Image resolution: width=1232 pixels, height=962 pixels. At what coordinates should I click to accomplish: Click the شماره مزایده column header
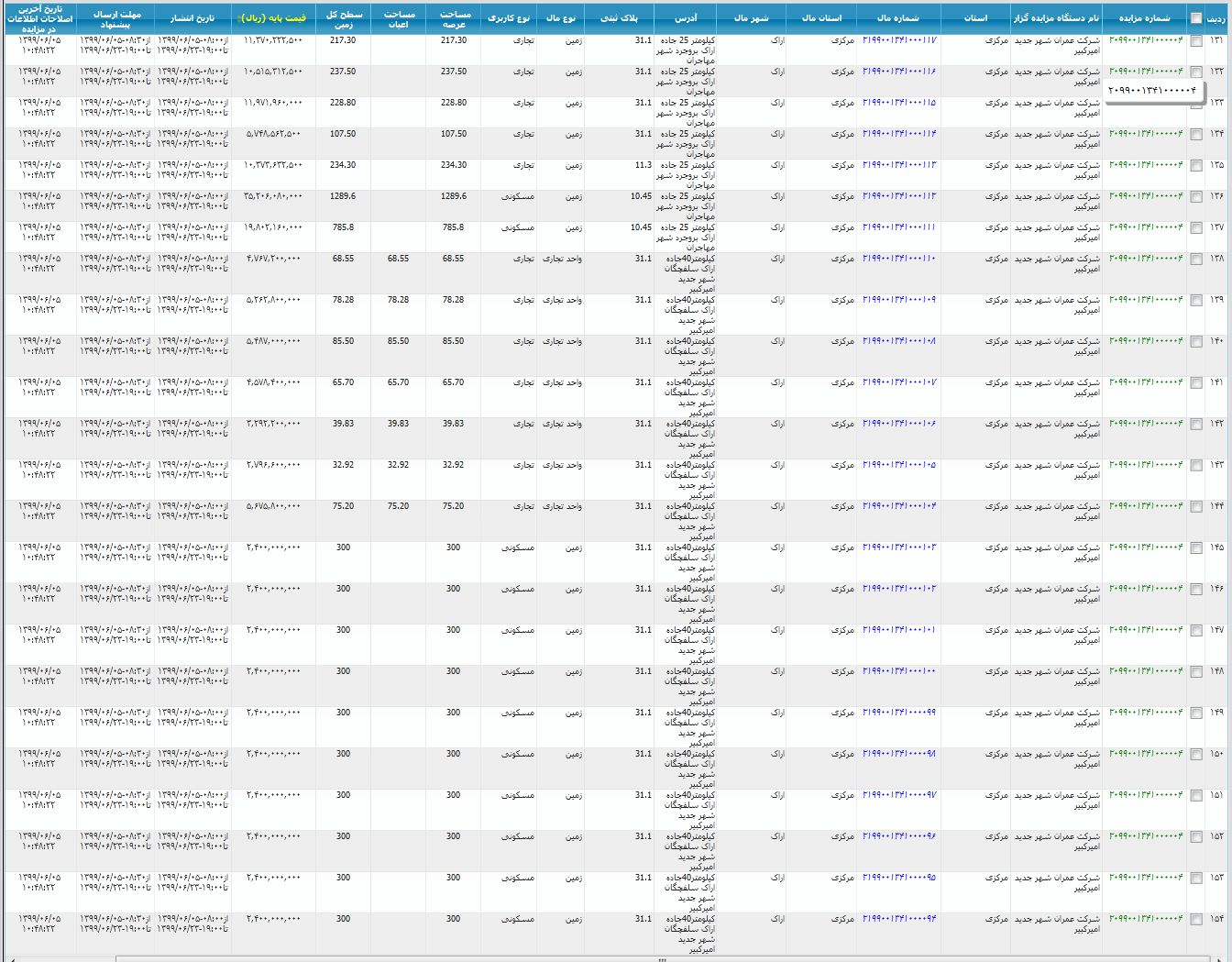tap(1145, 18)
